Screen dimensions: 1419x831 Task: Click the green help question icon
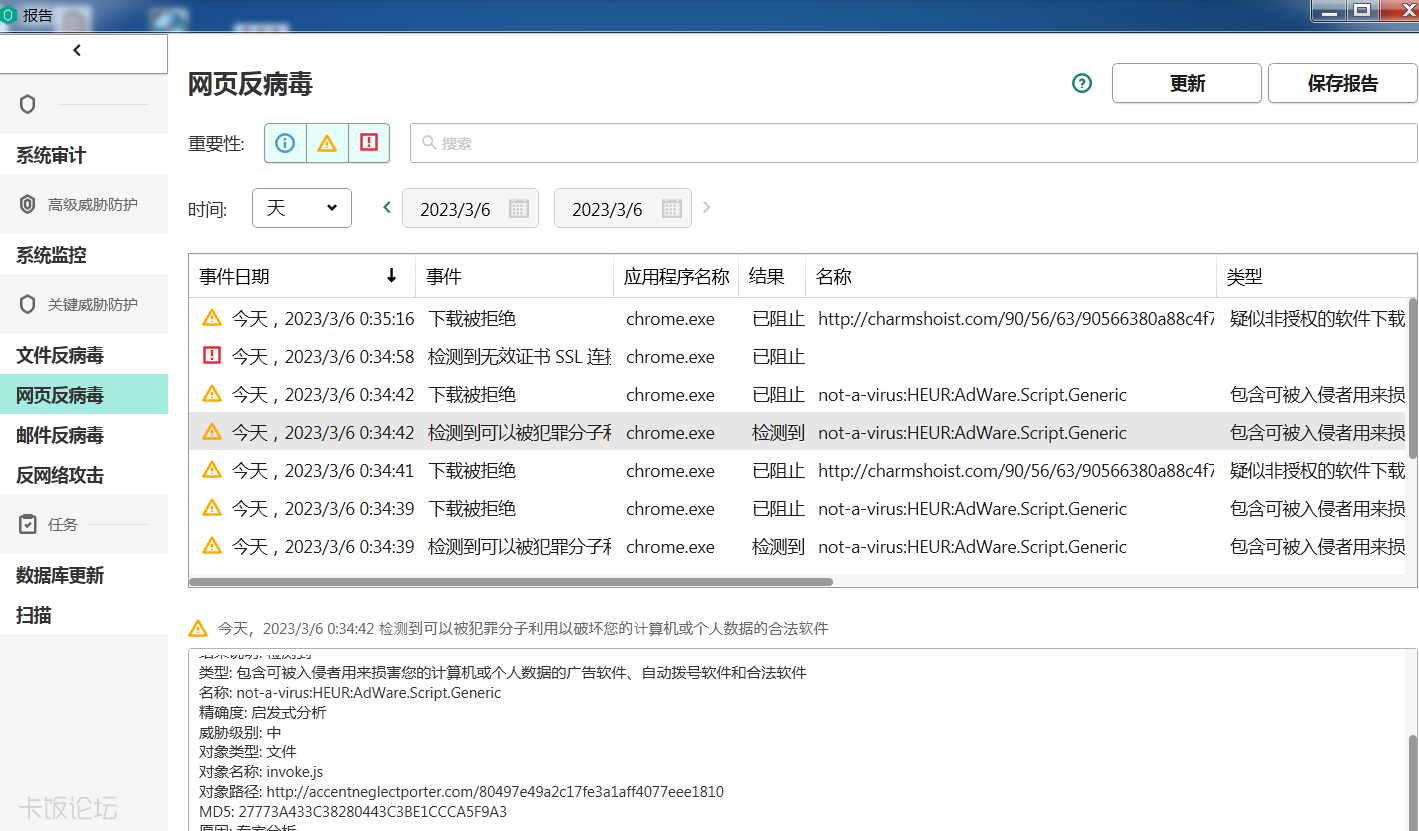(x=1082, y=84)
